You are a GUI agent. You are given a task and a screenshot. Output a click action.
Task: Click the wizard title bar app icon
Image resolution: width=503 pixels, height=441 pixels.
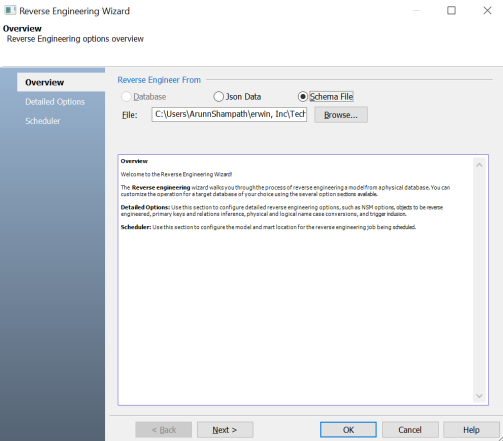tap(10, 10)
